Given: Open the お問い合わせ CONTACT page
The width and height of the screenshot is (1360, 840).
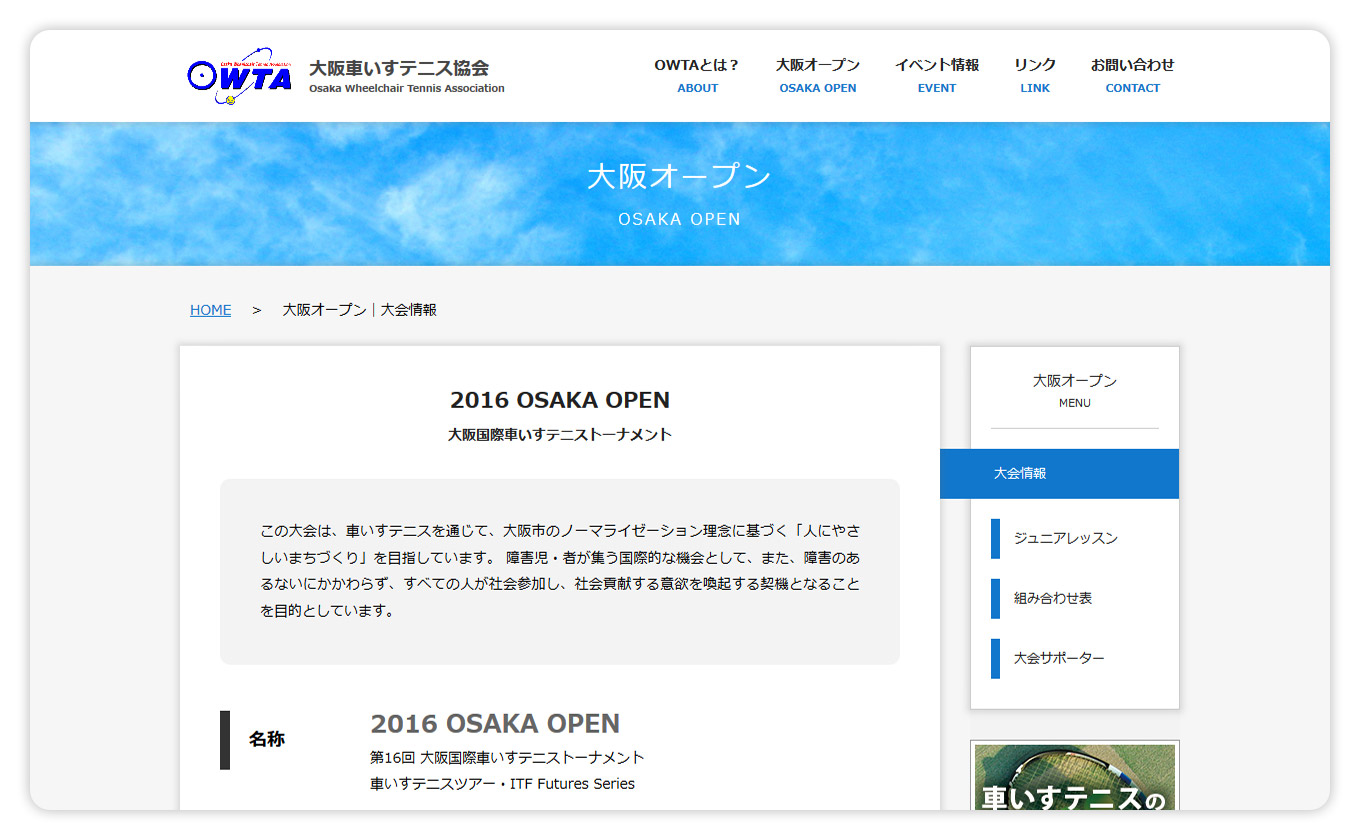Looking at the screenshot, I should [x=1132, y=75].
